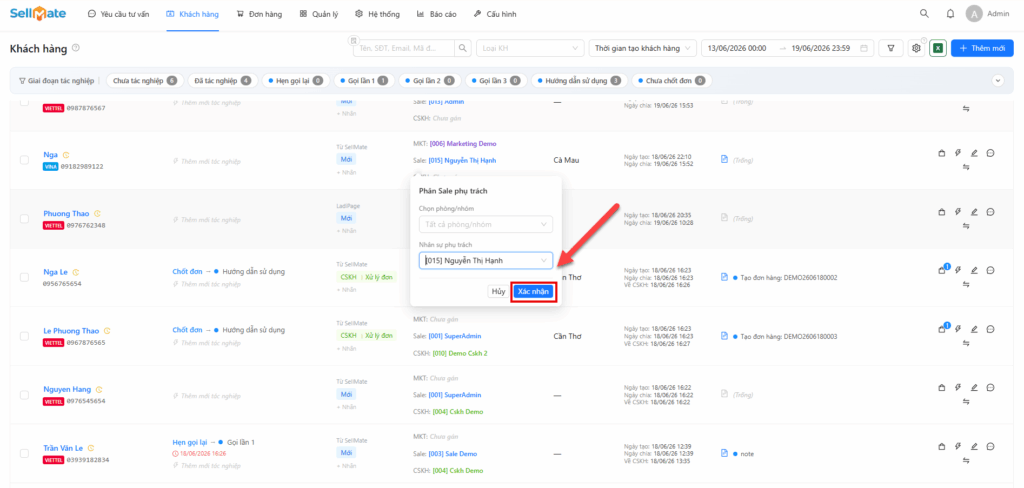The height and width of the screenshot is (488, 1024).
Task: Expand the stage filter bar chevron
Action: click(997, 80)
